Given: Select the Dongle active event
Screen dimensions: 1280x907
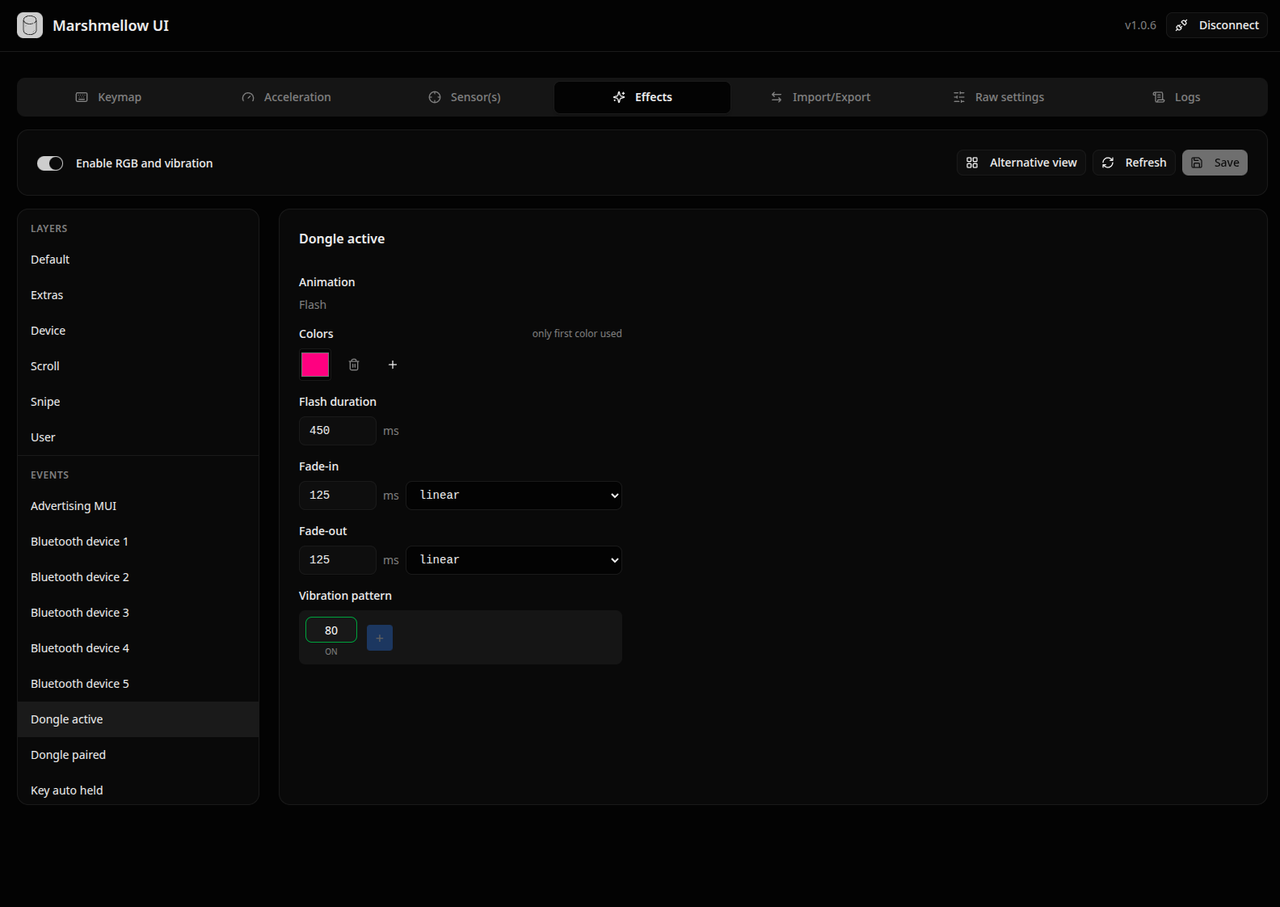Looking at the screenshot, I should [x=138, y=720].
